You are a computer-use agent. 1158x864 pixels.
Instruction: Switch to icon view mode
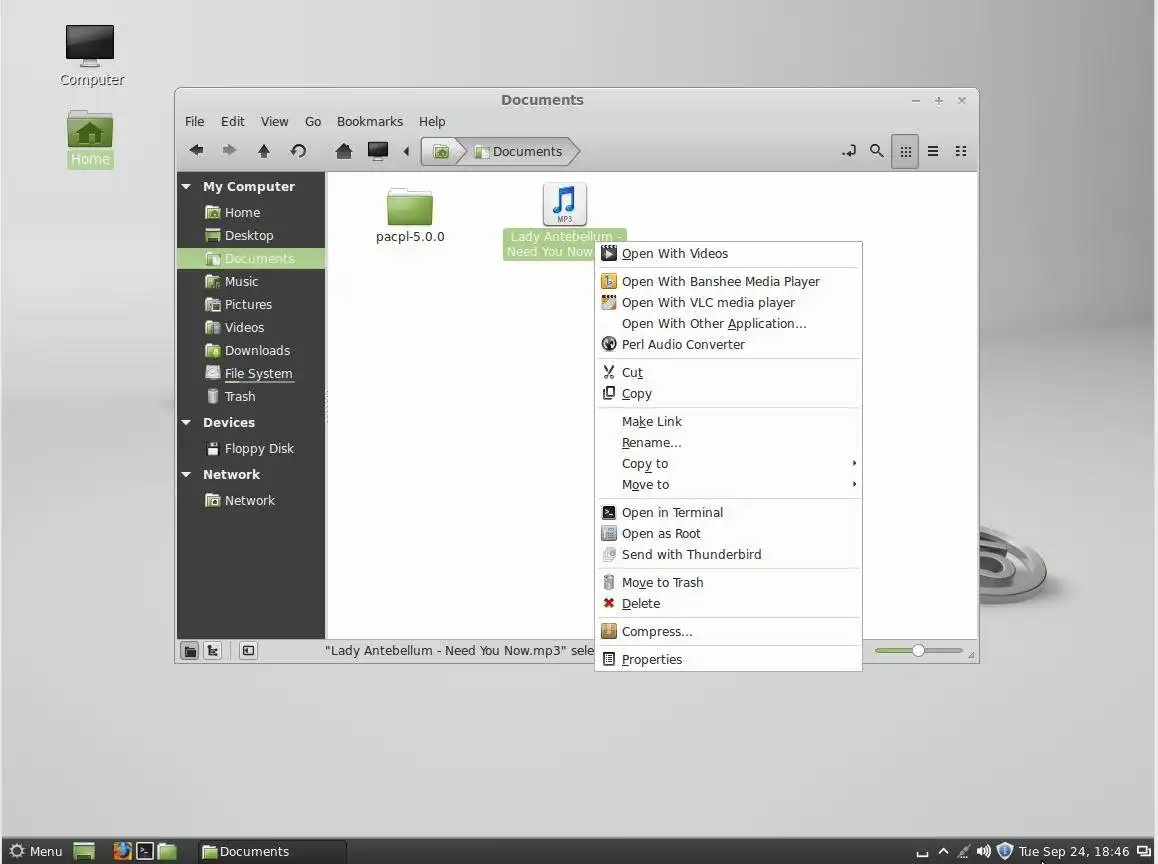point(905,151)
